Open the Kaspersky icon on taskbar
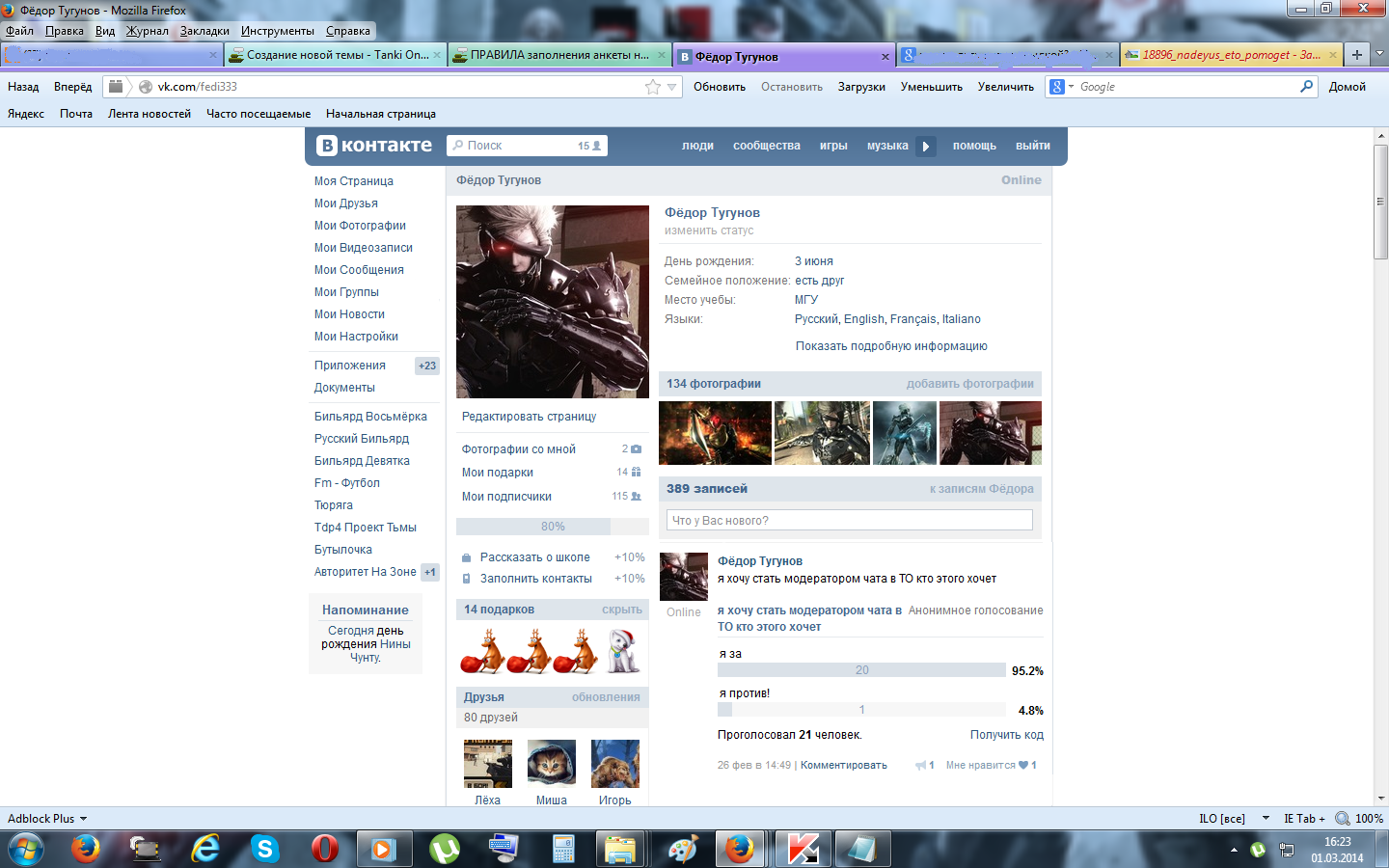The width and height of the screenshot is (1389, 868). [x=803, y=849]
